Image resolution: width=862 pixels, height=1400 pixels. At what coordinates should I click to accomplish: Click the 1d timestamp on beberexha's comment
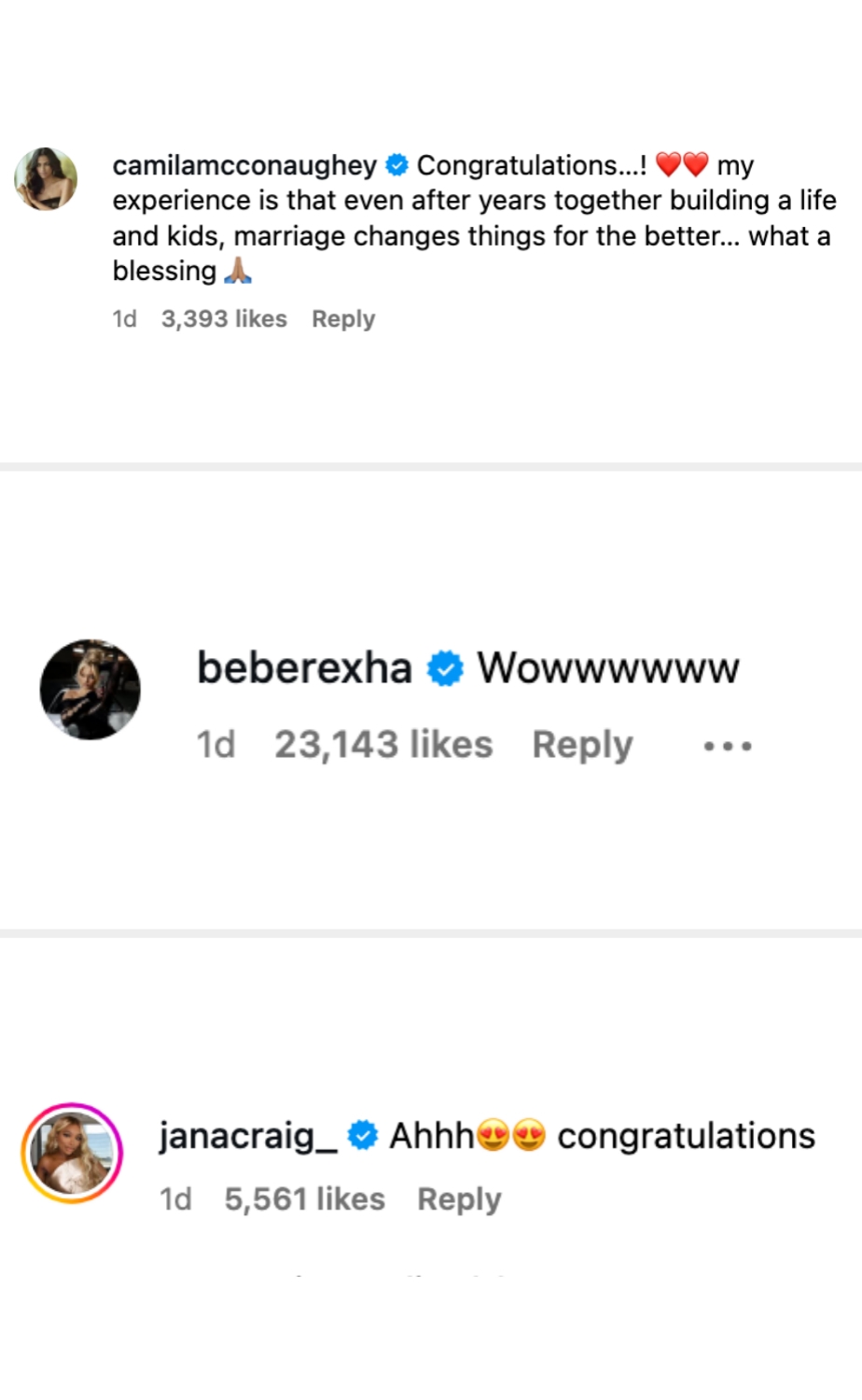tap(215, 744)
